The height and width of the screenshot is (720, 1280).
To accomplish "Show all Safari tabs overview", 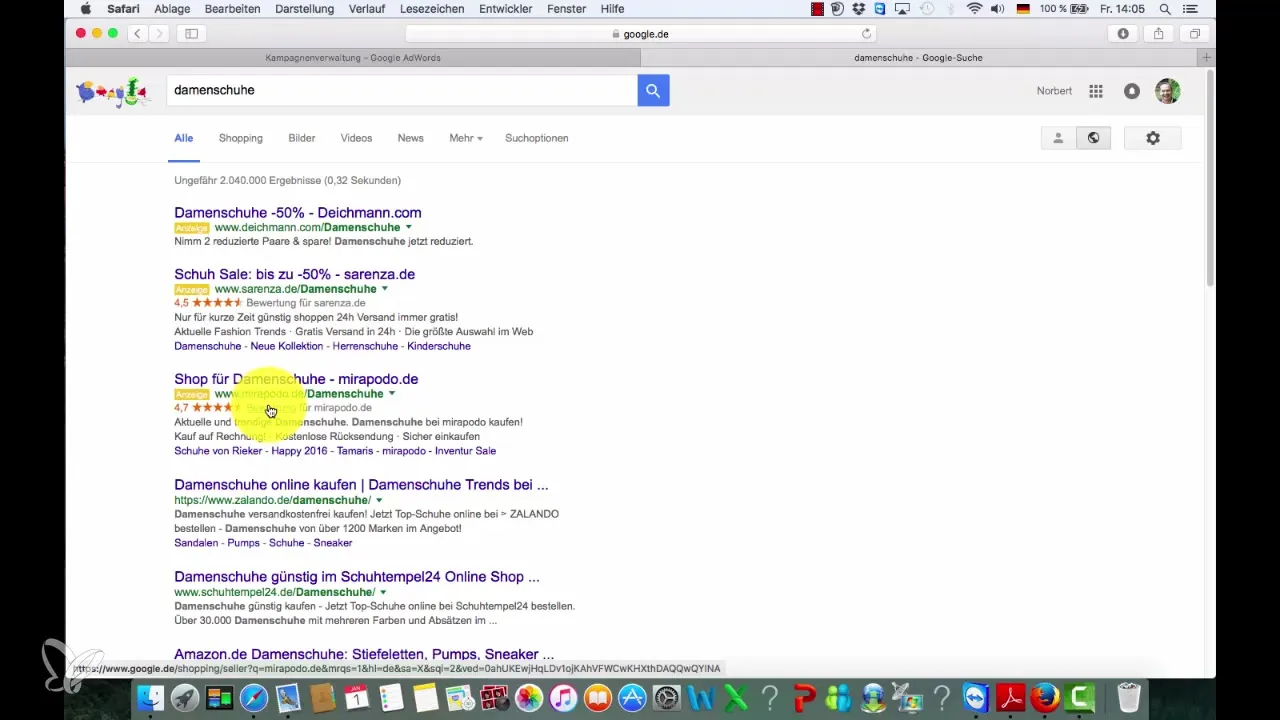I will tap(1195, 33).
